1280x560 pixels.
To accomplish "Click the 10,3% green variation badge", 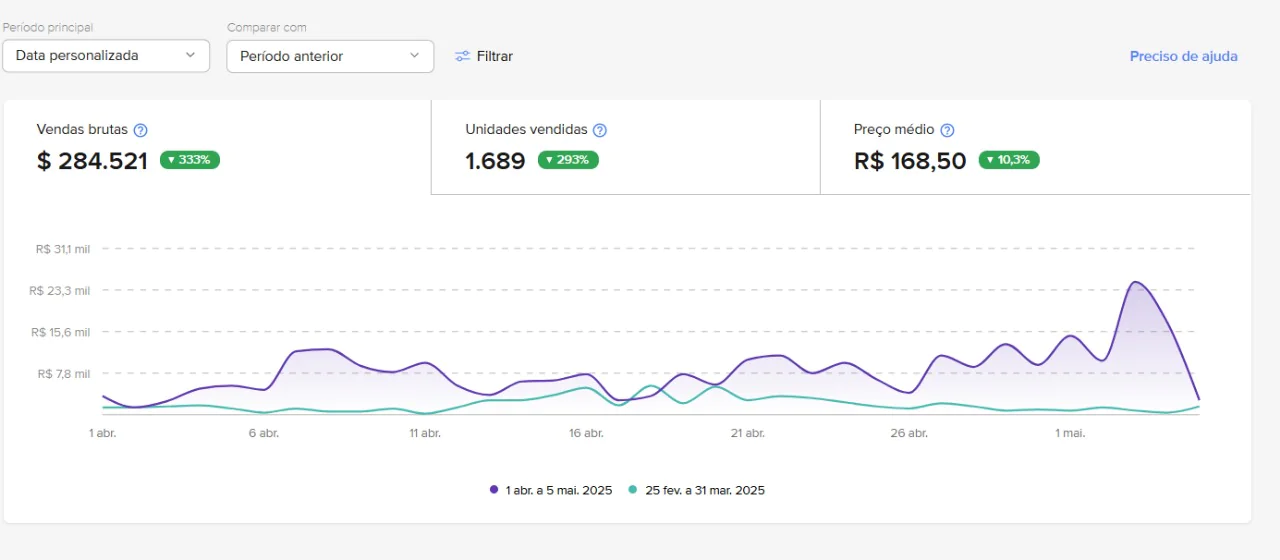I will click(x=1009, y=160).
